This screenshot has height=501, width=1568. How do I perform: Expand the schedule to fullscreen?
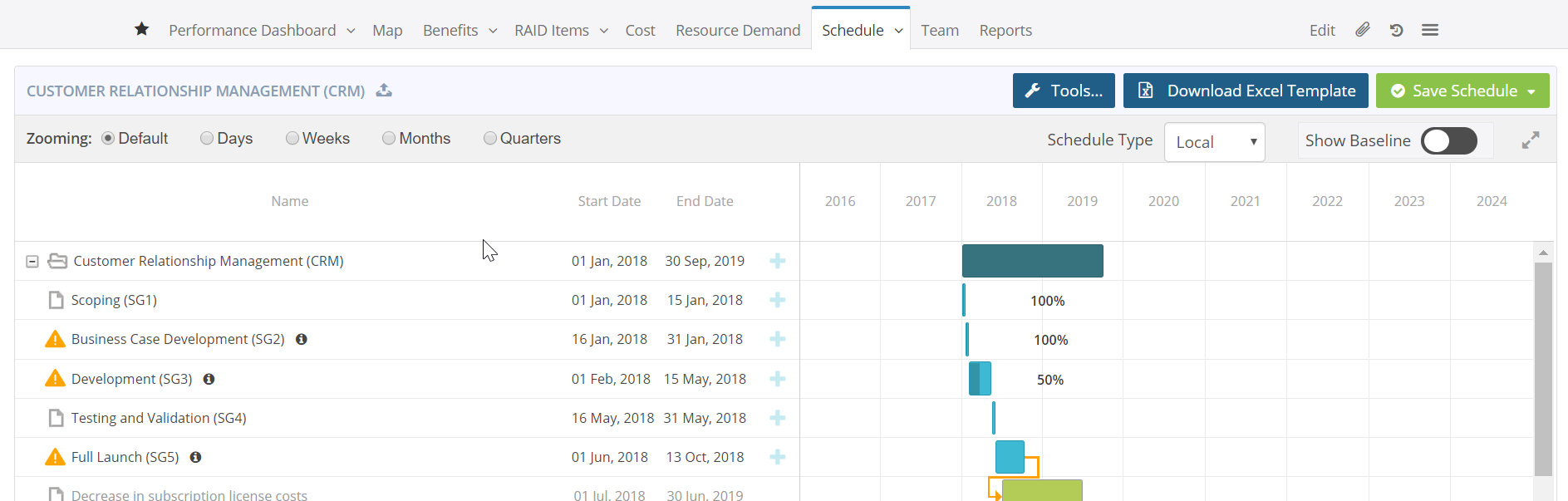pyautogui.click(x=1530, y=140)
